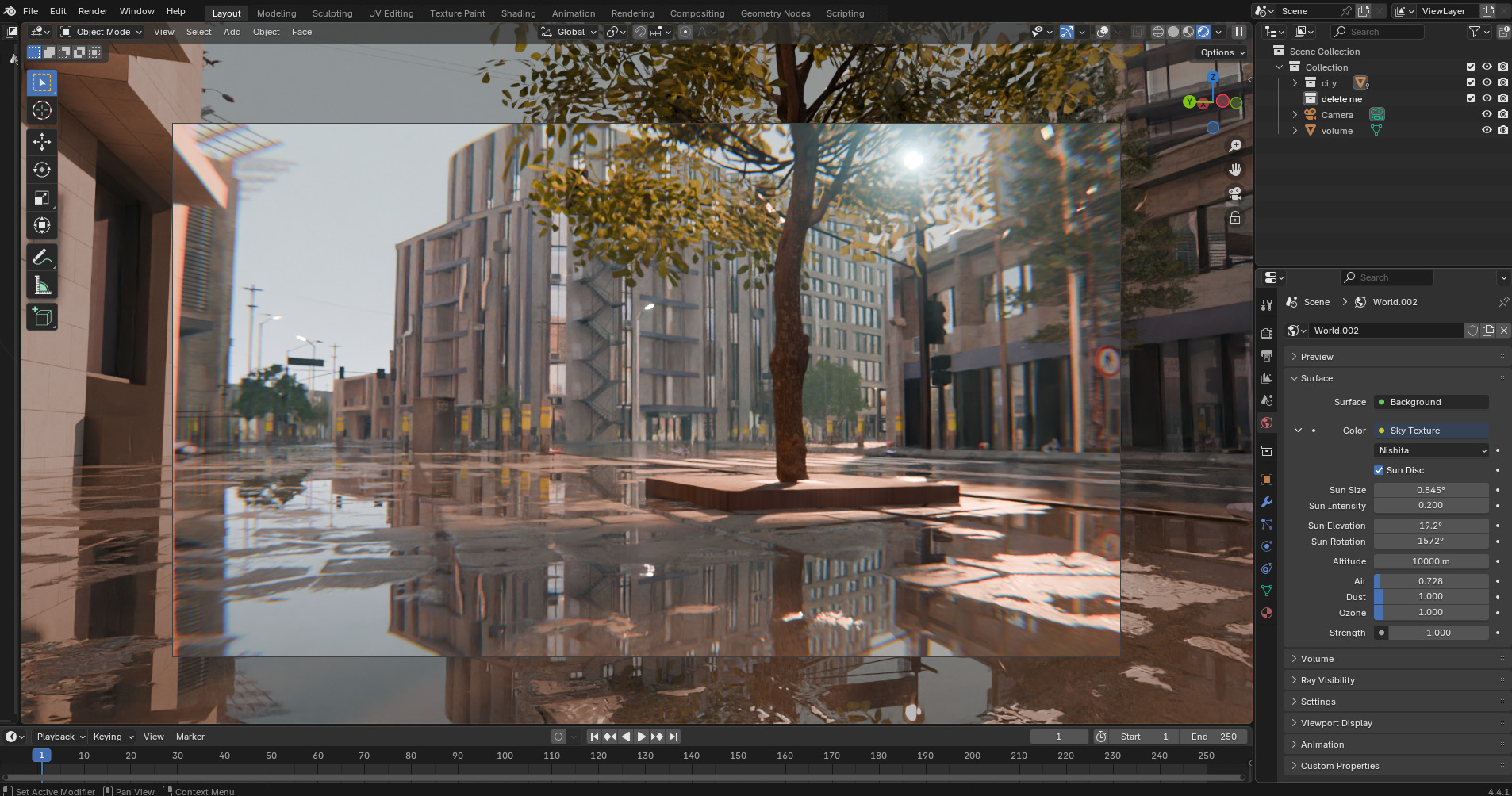Open the Tool properties tab
This screenshot has width=1512, height=796.
click(x=1267, y=305)
